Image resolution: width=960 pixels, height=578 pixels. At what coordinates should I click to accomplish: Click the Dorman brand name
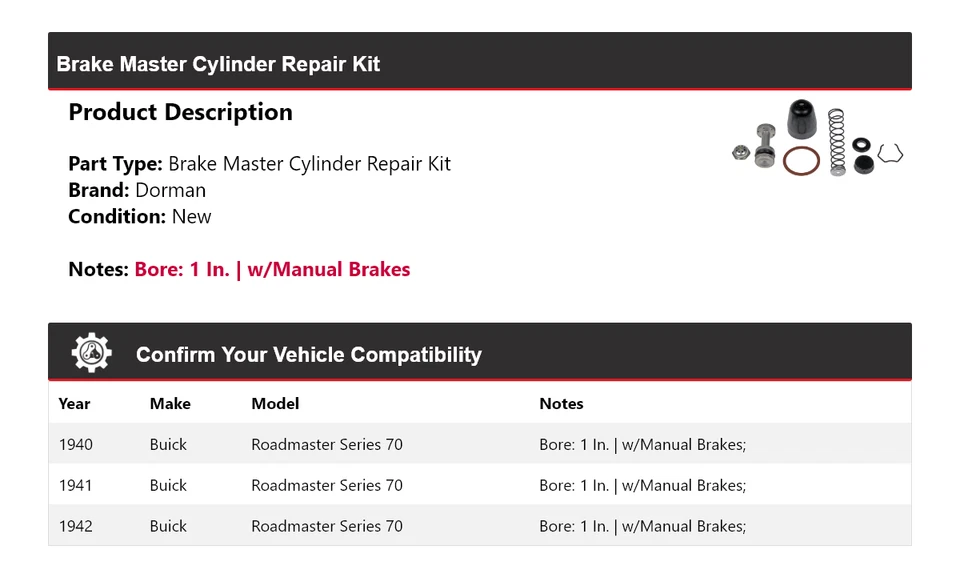170,190
